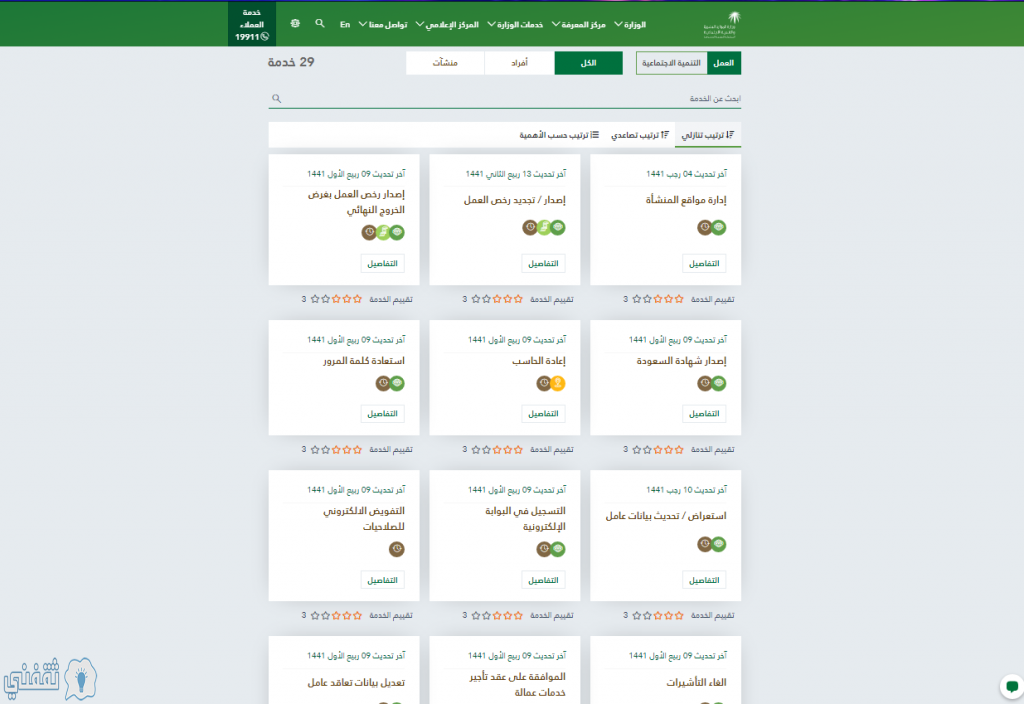Open التفاصيل for التسجيل في البوابة الإلكترونية
The image size is (1024, 704).
pyautogui.click(x=543, y=580)
